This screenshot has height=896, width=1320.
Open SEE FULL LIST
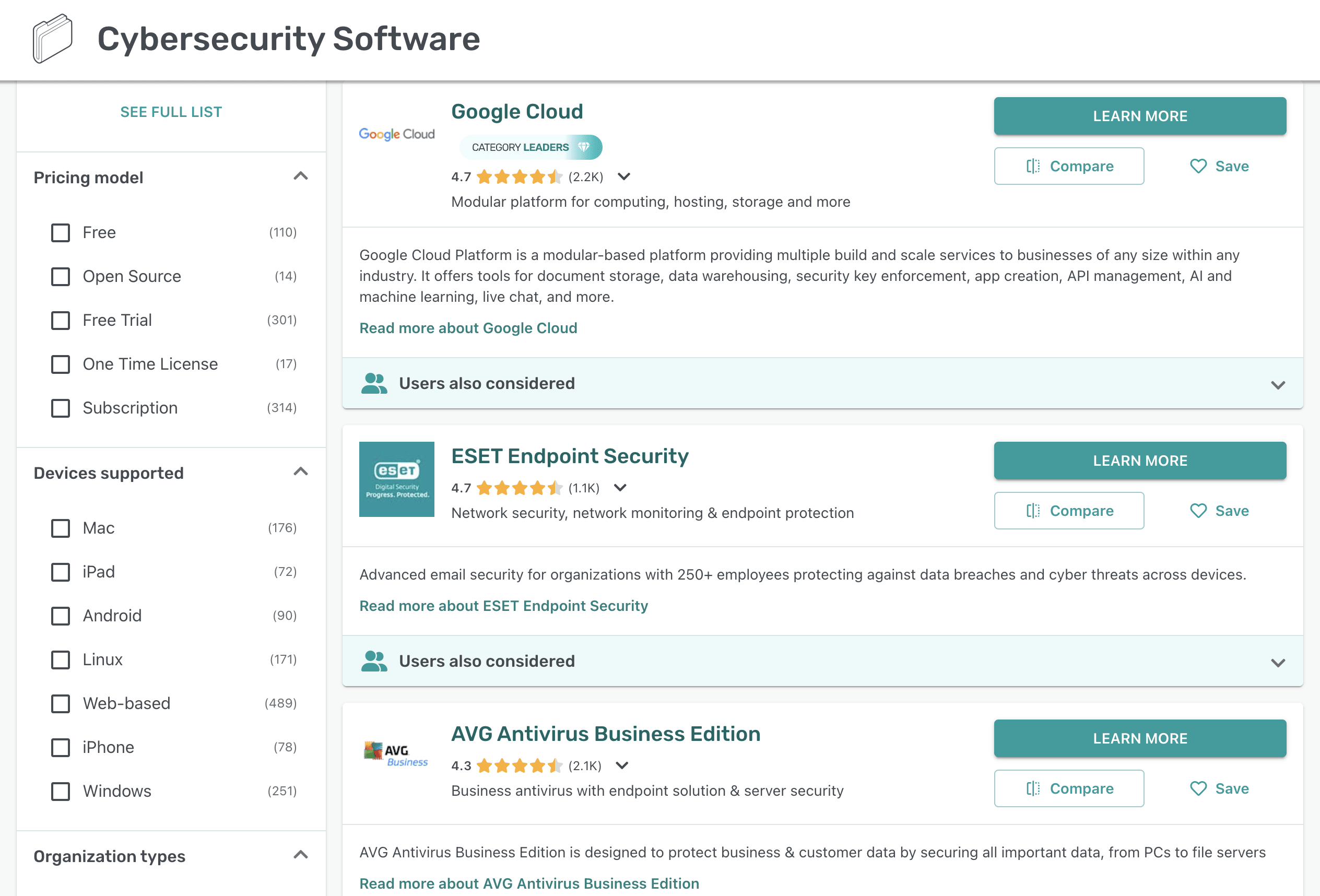pyautogui.click(x=170, y=111)
